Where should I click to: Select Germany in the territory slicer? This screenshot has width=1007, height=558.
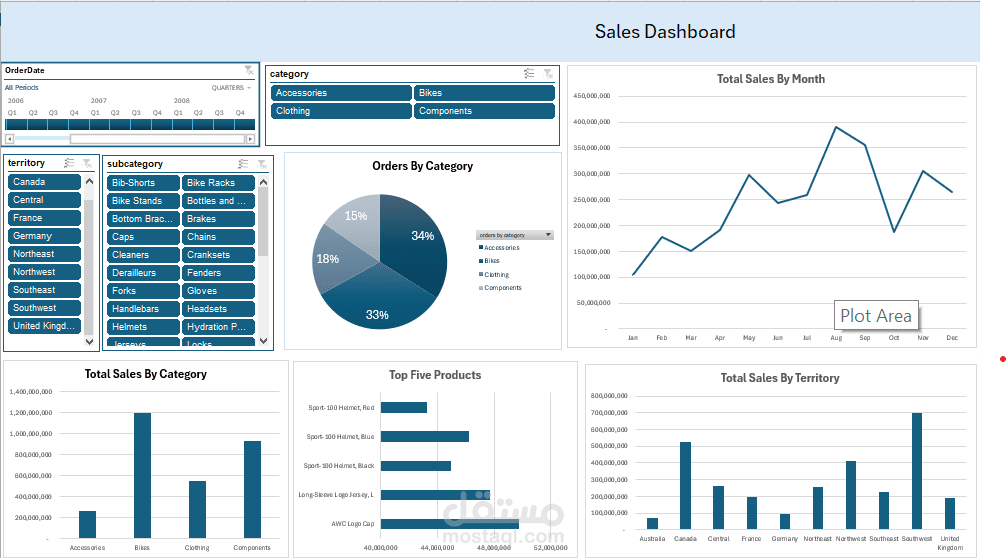[44, 236]
